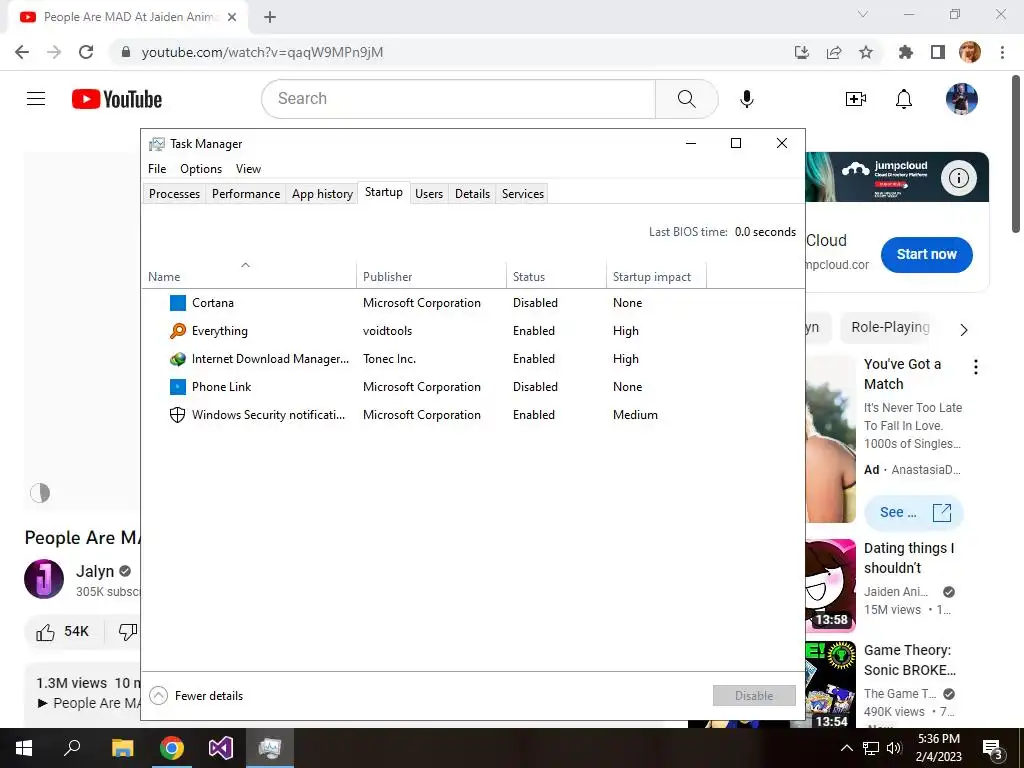This screenshot has width=1024, height=768.
Task: Sort startup list by Name column
Action: pos(249,277)
